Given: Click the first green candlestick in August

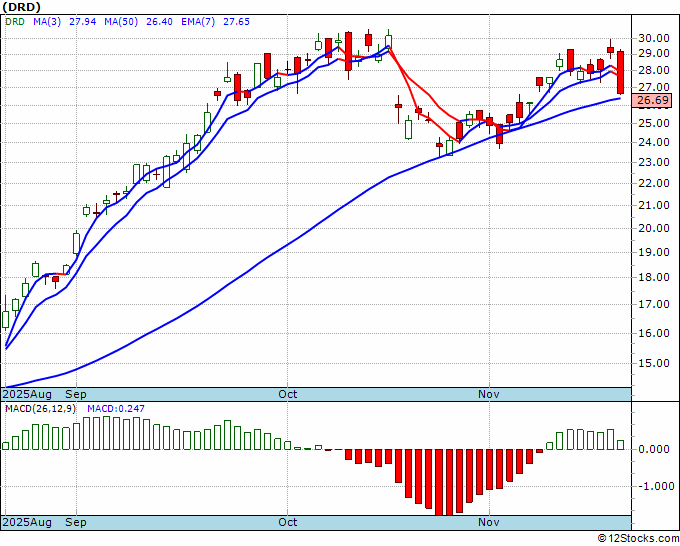Looking at the screenshot, I should (x=6, y=319).
